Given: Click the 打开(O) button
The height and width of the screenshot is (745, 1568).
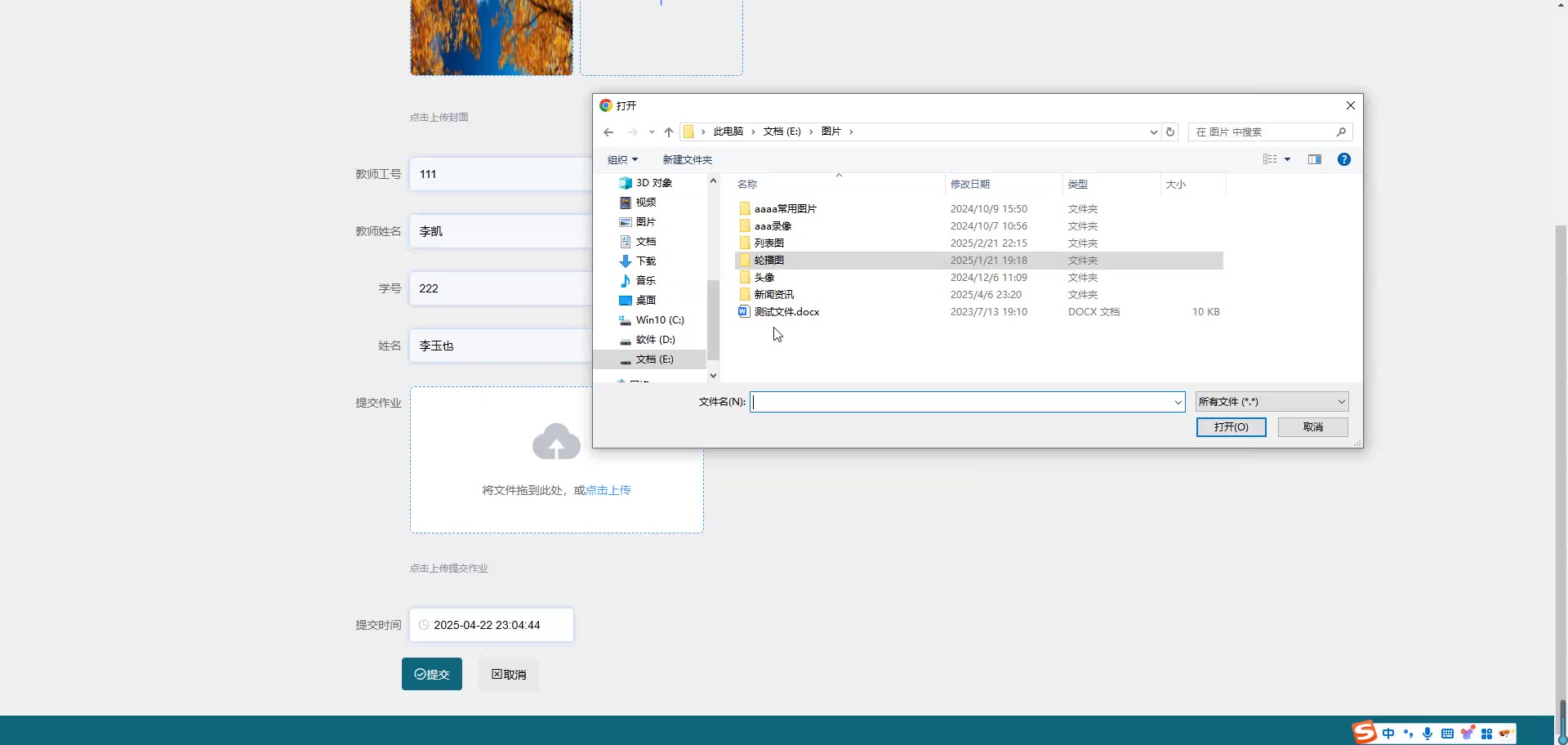Looking at the screenshot, I should click(x=1232, y=427).
